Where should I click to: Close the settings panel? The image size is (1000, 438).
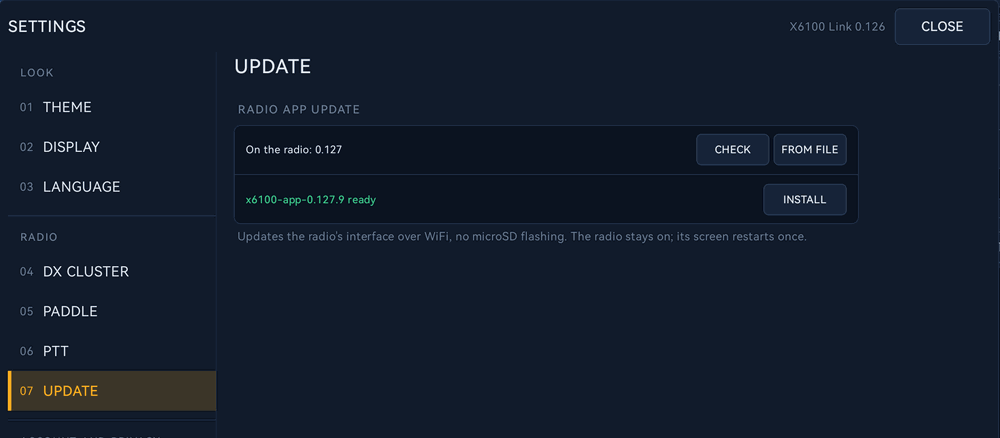click(x=942, y=27)
